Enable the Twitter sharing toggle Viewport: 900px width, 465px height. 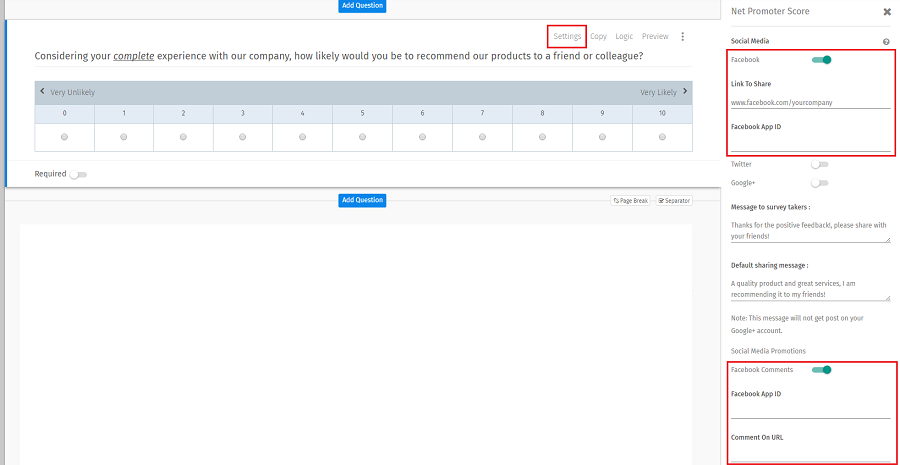pyautogui.click(x=819, y=164)
